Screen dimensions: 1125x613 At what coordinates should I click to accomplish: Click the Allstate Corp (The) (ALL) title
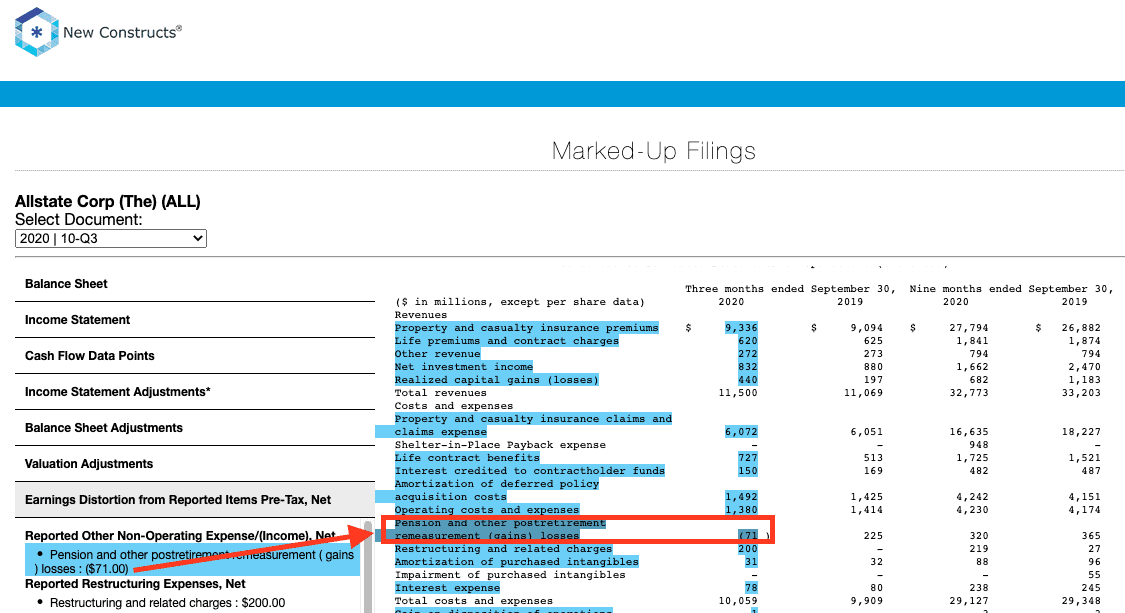click(108, 201)
